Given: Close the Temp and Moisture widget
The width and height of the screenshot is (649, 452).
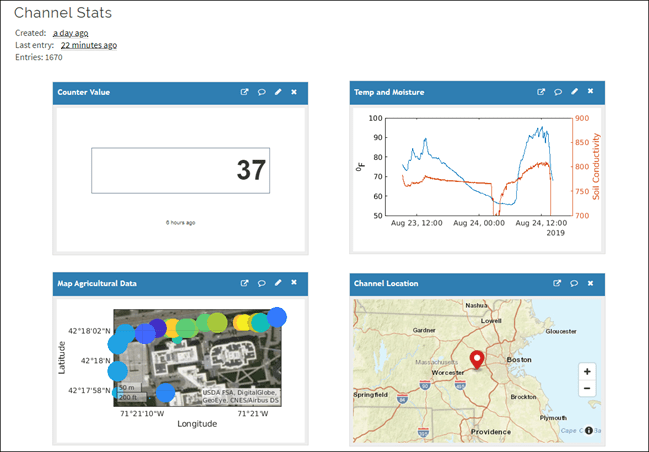Looking at the screenshot, I should pyautogui.click(x=591, y=91).
